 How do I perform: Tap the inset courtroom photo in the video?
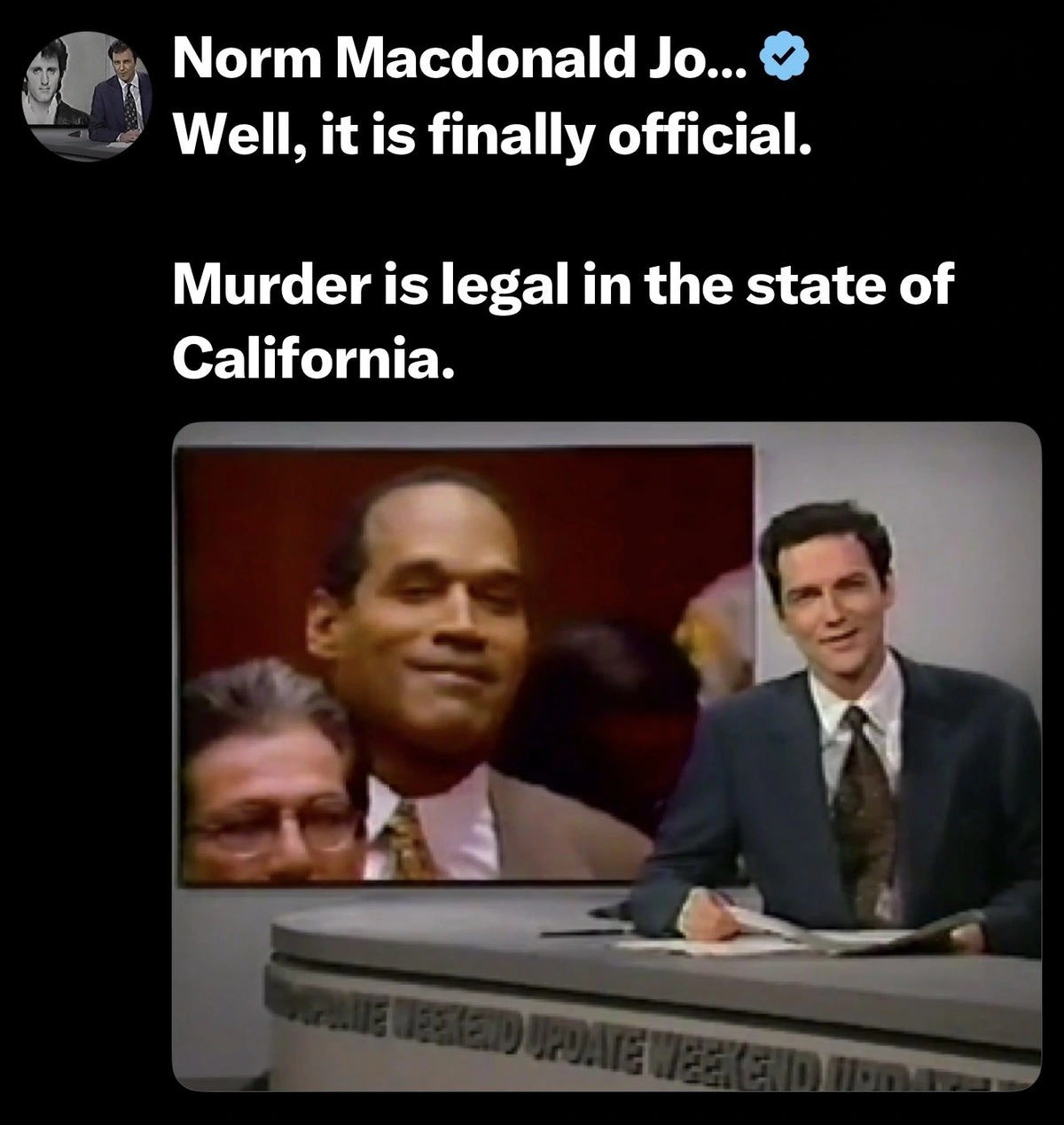(x=464, y=665)
